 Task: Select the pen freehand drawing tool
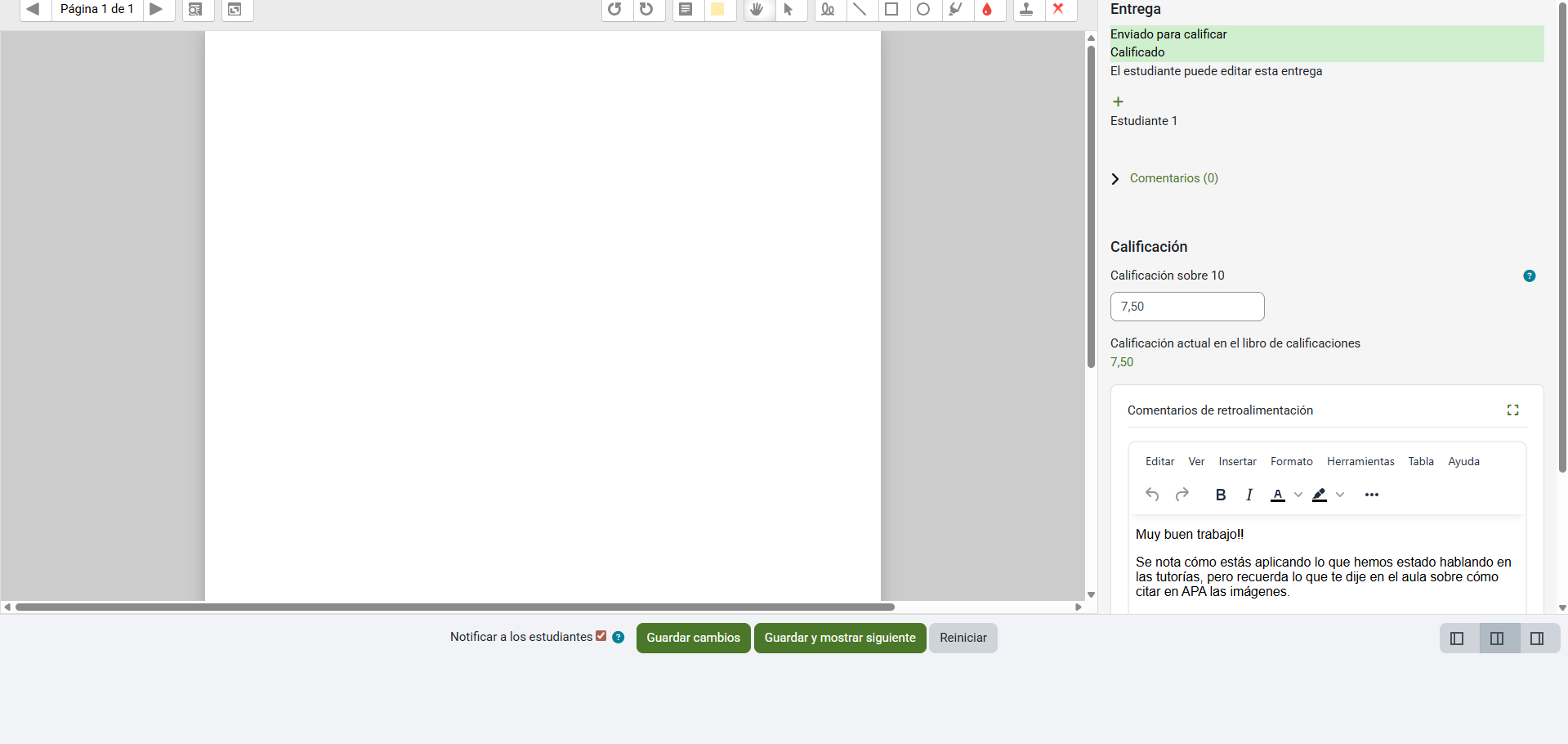click(x=828, y=9)
